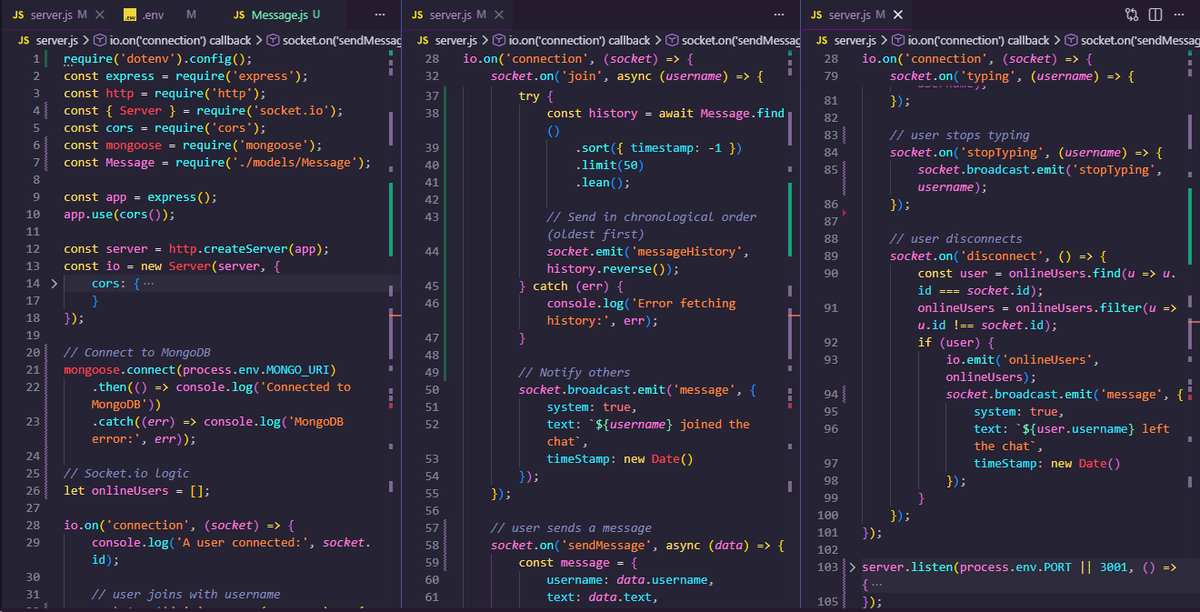1200x612 pixels.
Task: Click line number 84 beside socket.on('stopTyping'
Action: [x=831, y=152]
